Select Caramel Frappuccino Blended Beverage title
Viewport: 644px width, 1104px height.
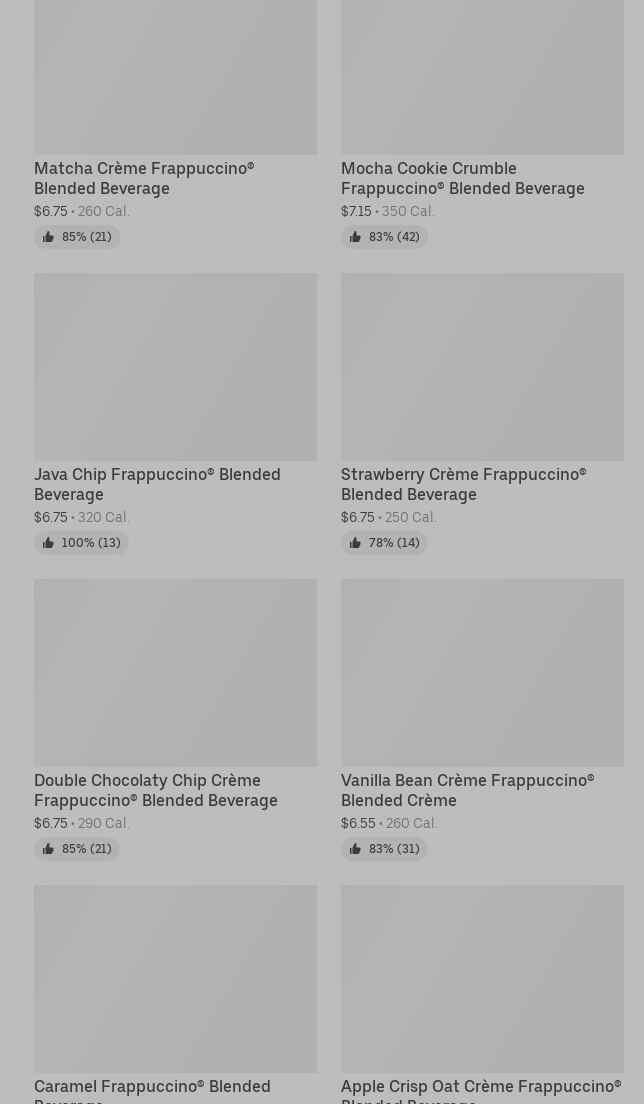coord(152,1088)
